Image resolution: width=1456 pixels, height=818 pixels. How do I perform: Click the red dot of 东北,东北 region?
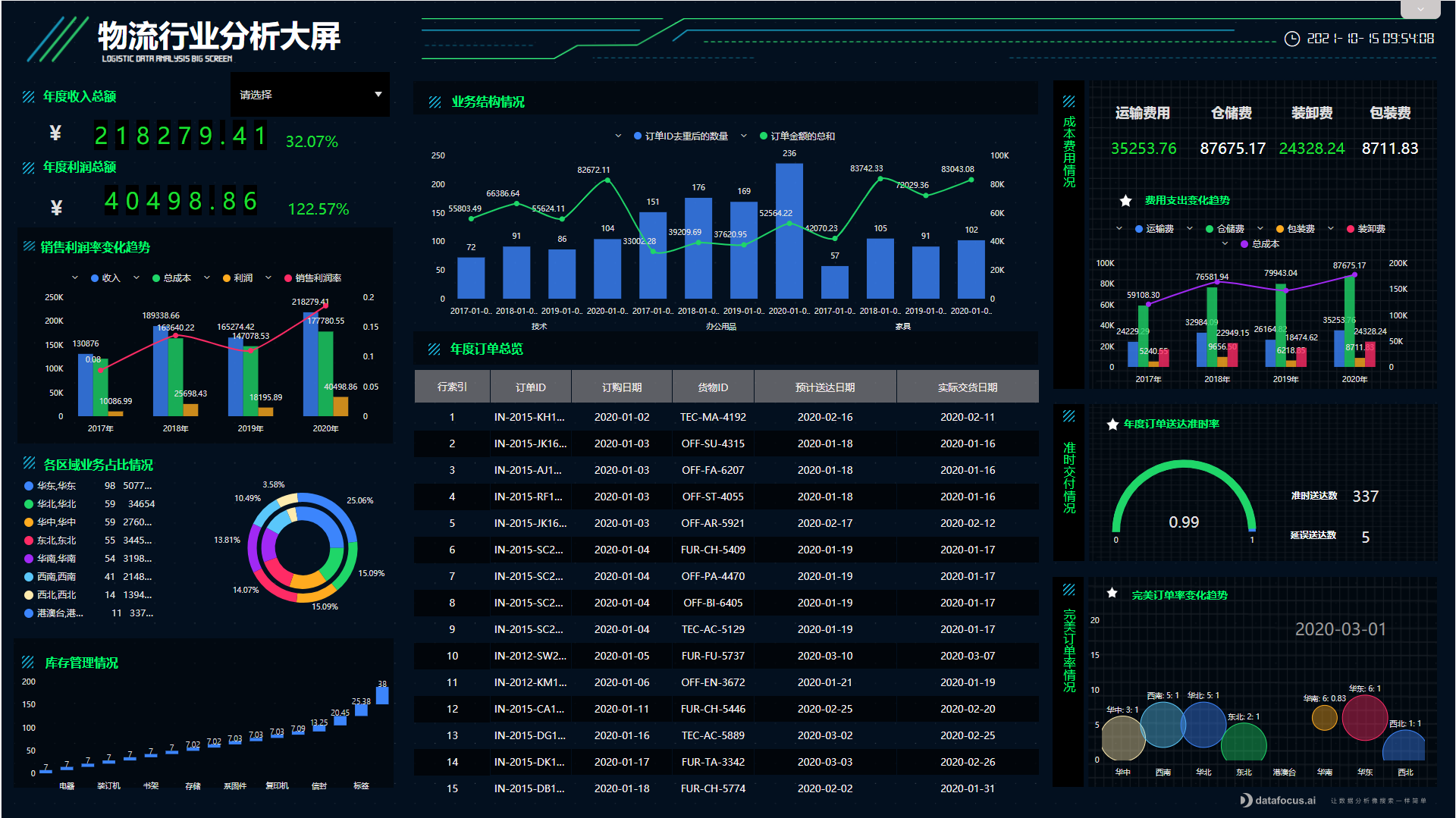(x=29, y=541)
